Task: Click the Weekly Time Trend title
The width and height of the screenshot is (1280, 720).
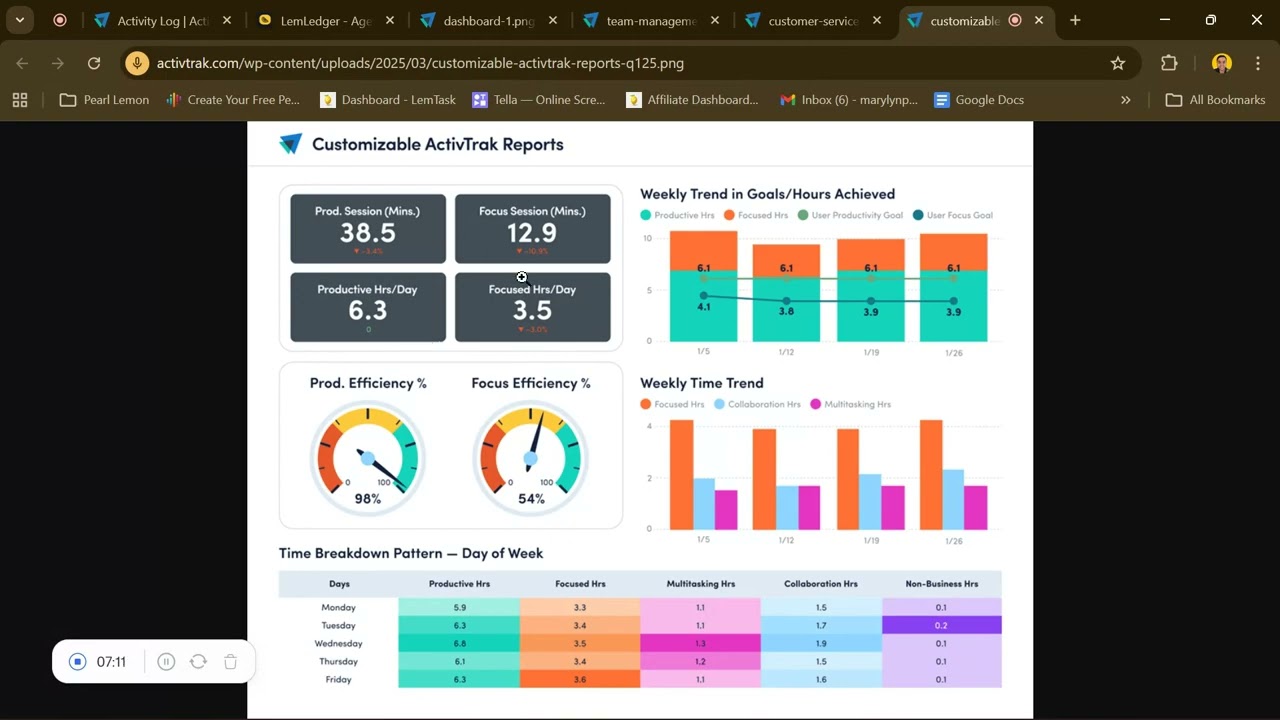Action: 702,383
